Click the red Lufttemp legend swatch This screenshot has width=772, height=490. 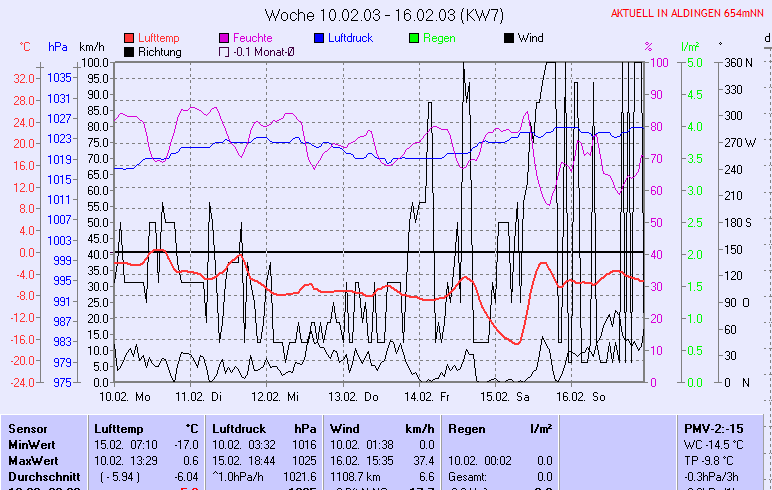[x=129, y=38]
